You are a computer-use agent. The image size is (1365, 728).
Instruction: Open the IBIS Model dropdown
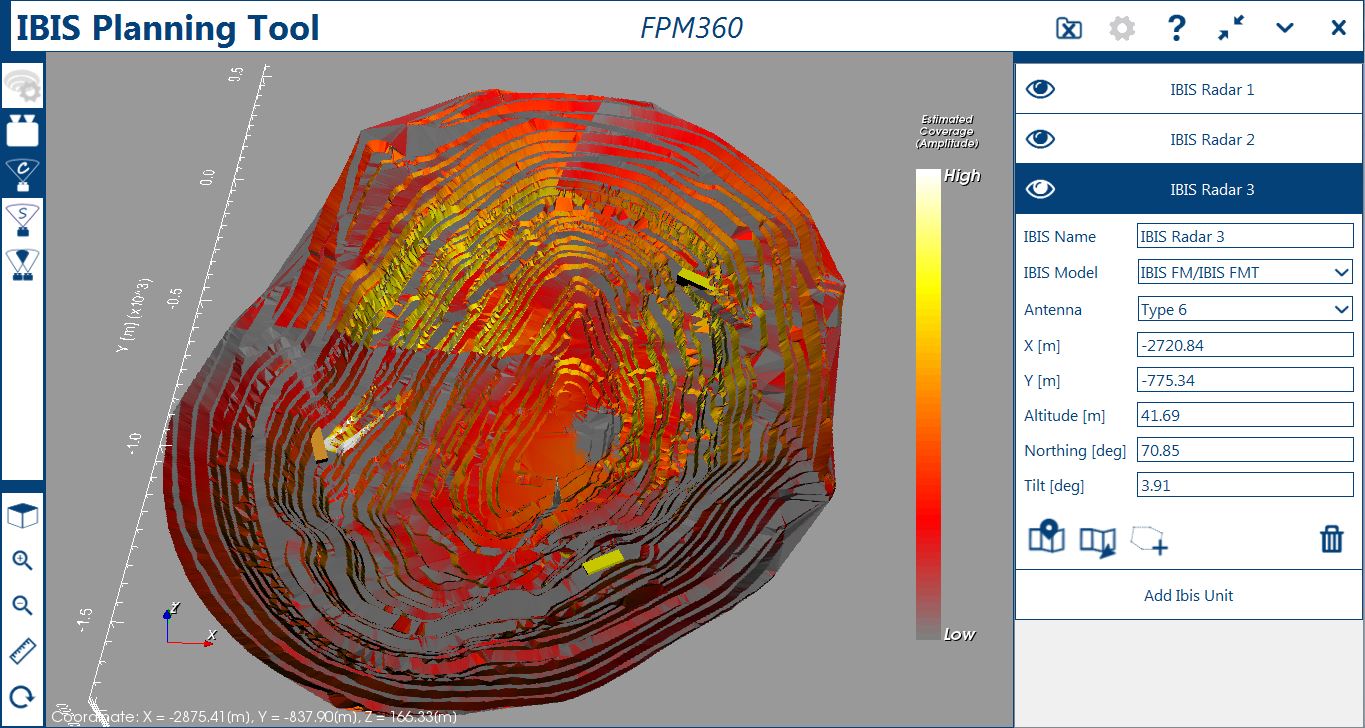pos(1246,272)
